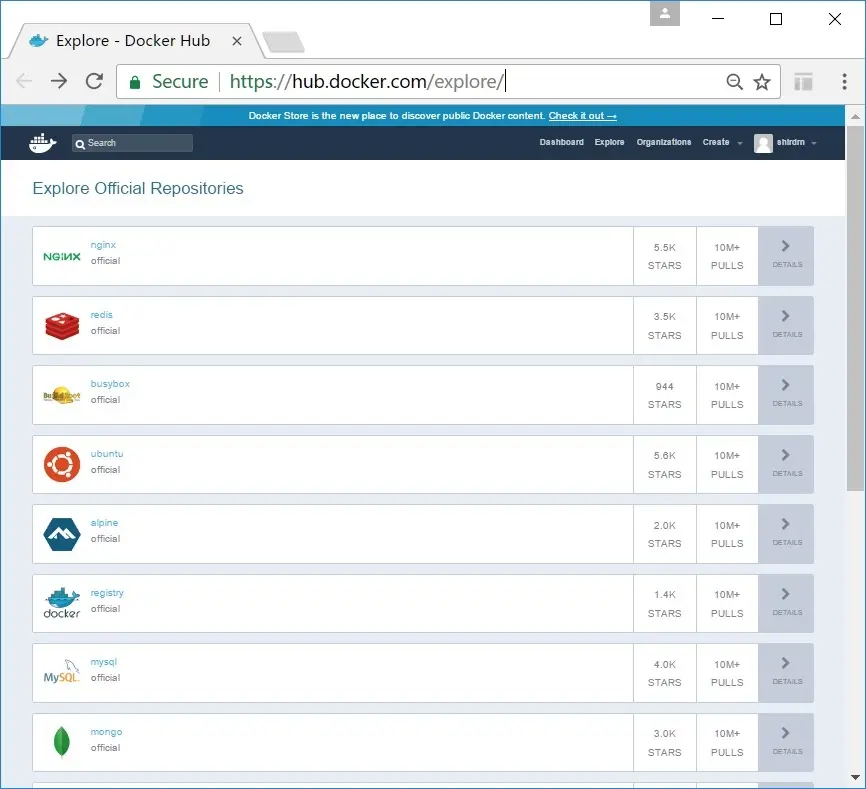Open Organizations in navbar
Screen dimensions: 866x789
tap(664, 142)
